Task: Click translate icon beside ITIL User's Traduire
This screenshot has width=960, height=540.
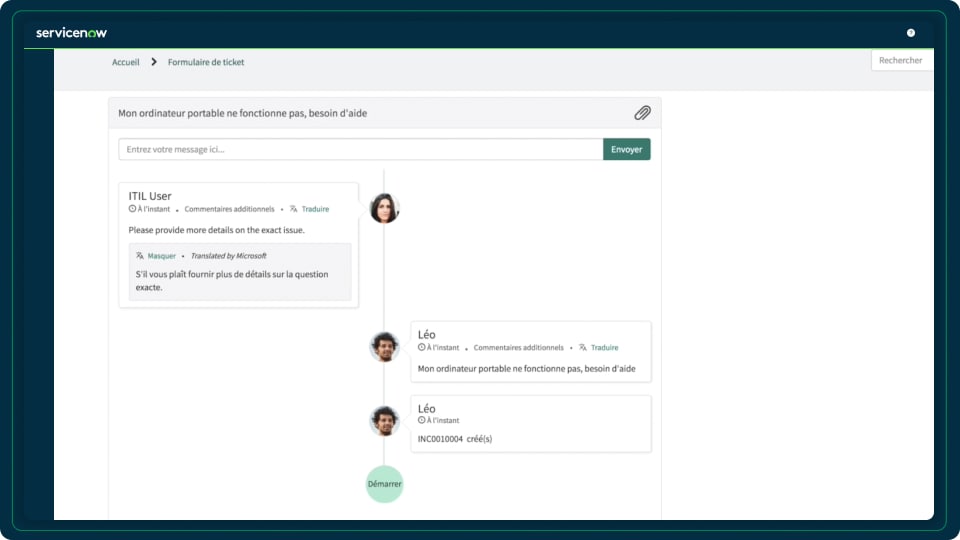Action: (x=294, y=209)
